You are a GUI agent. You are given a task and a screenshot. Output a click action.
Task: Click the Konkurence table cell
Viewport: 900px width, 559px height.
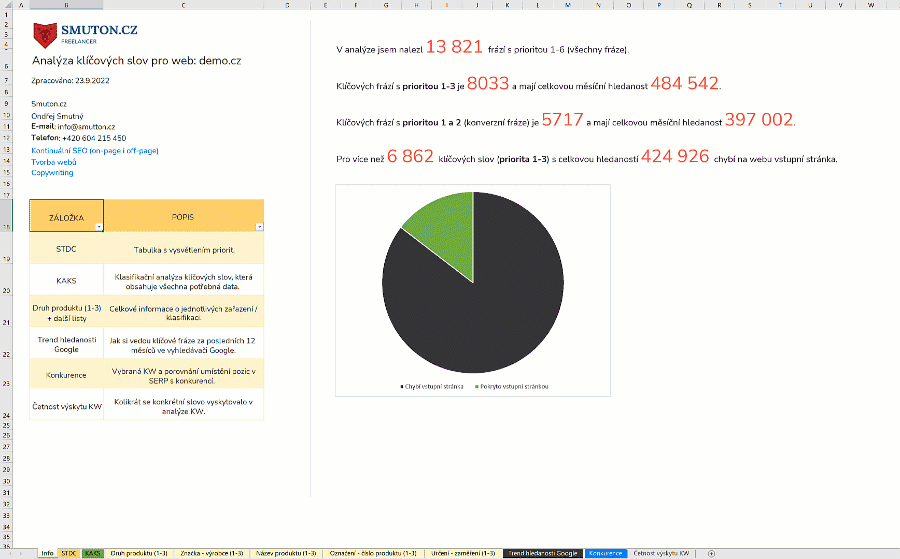point(67,374)
